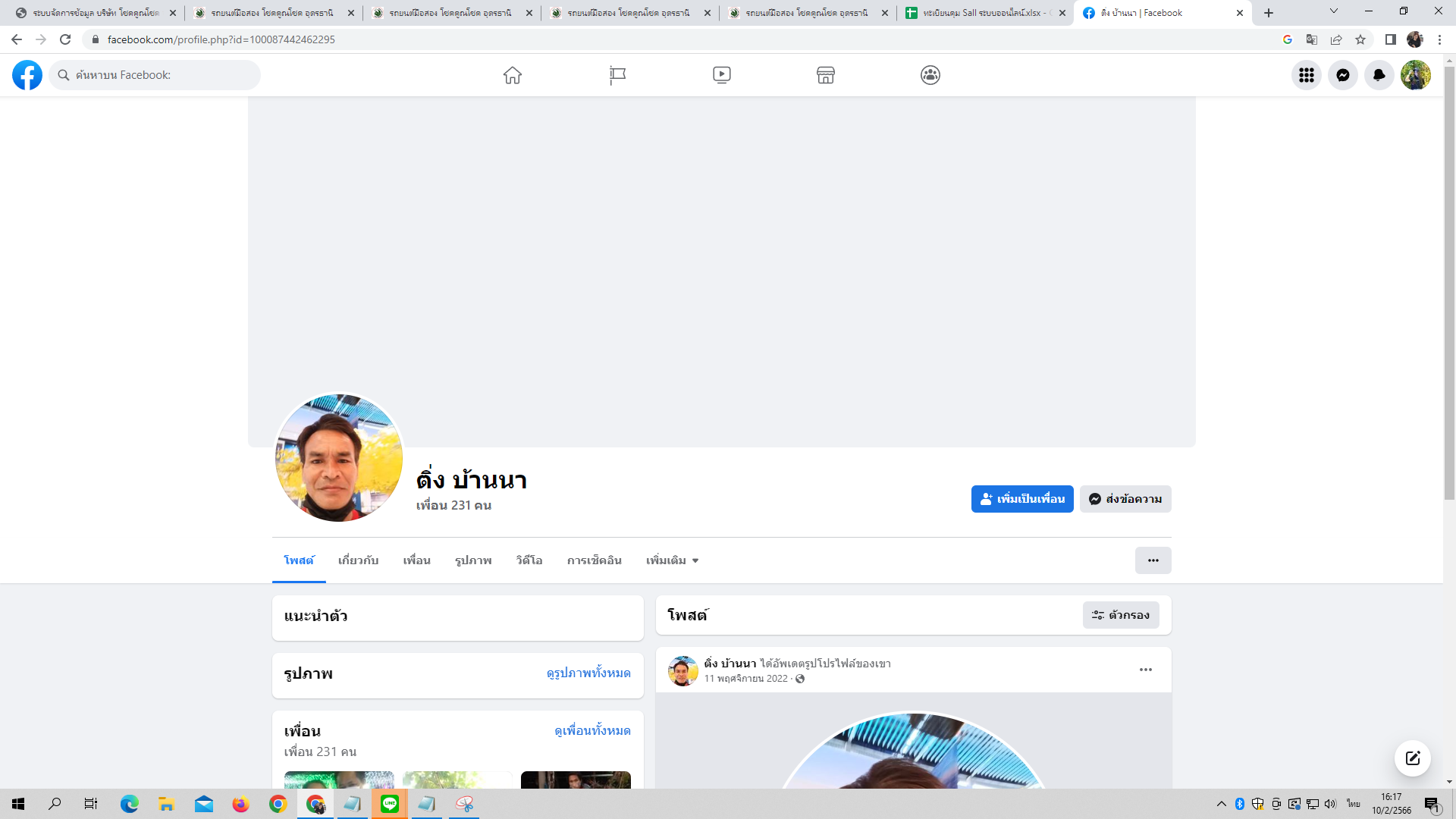Open the Groups icon in navigation
1456x819 pixels.
click(x=930, y=75)
